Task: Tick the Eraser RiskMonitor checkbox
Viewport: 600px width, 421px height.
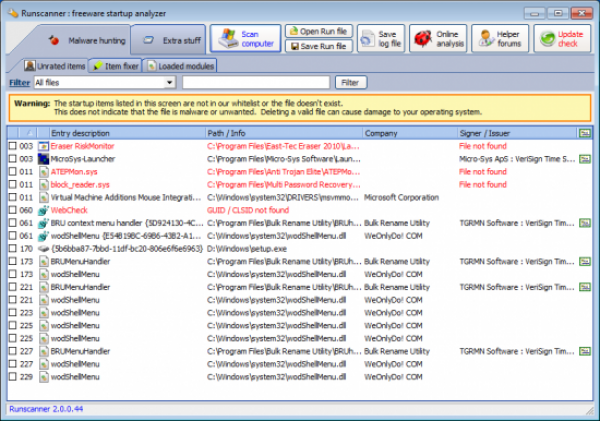Action: pyautogui.click(x=13, y=145)
